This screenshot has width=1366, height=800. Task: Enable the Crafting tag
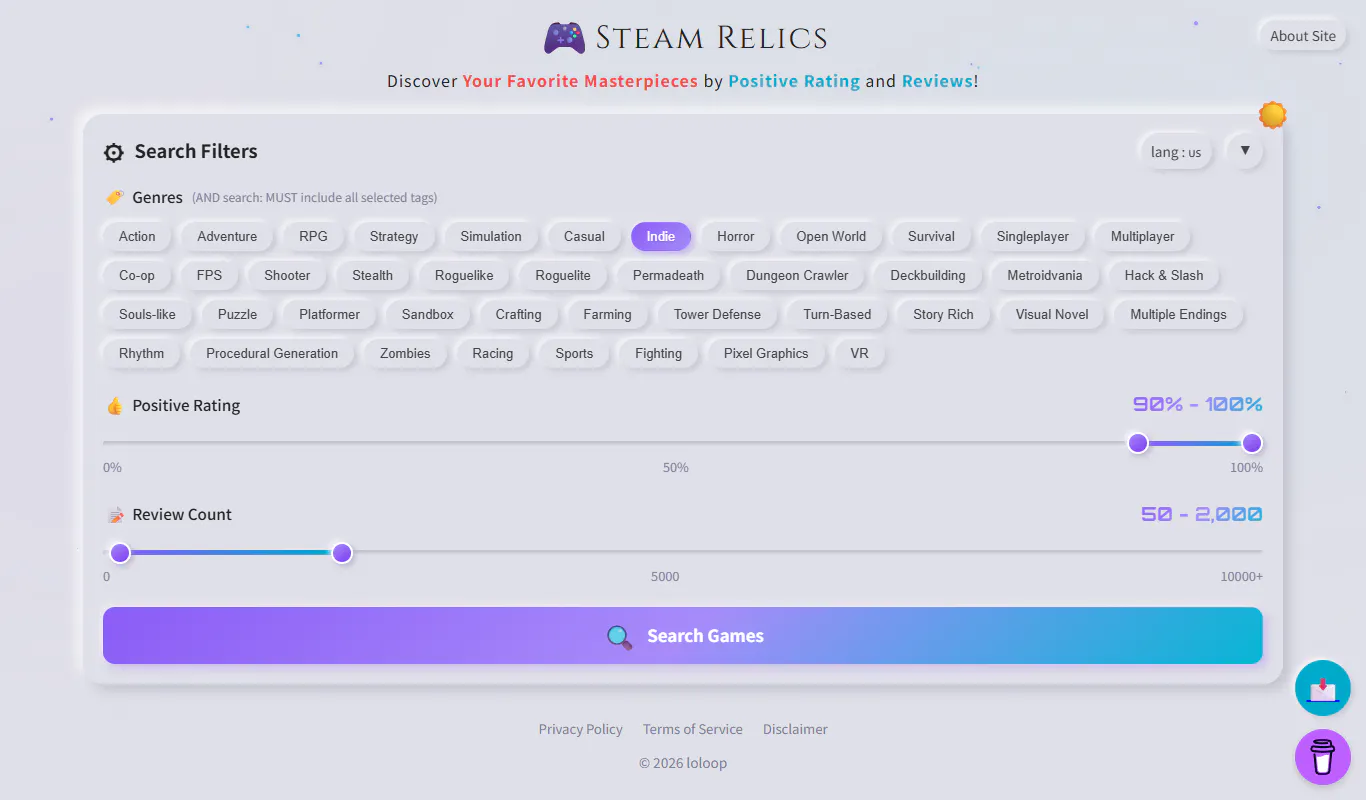(x=519, y=315)
